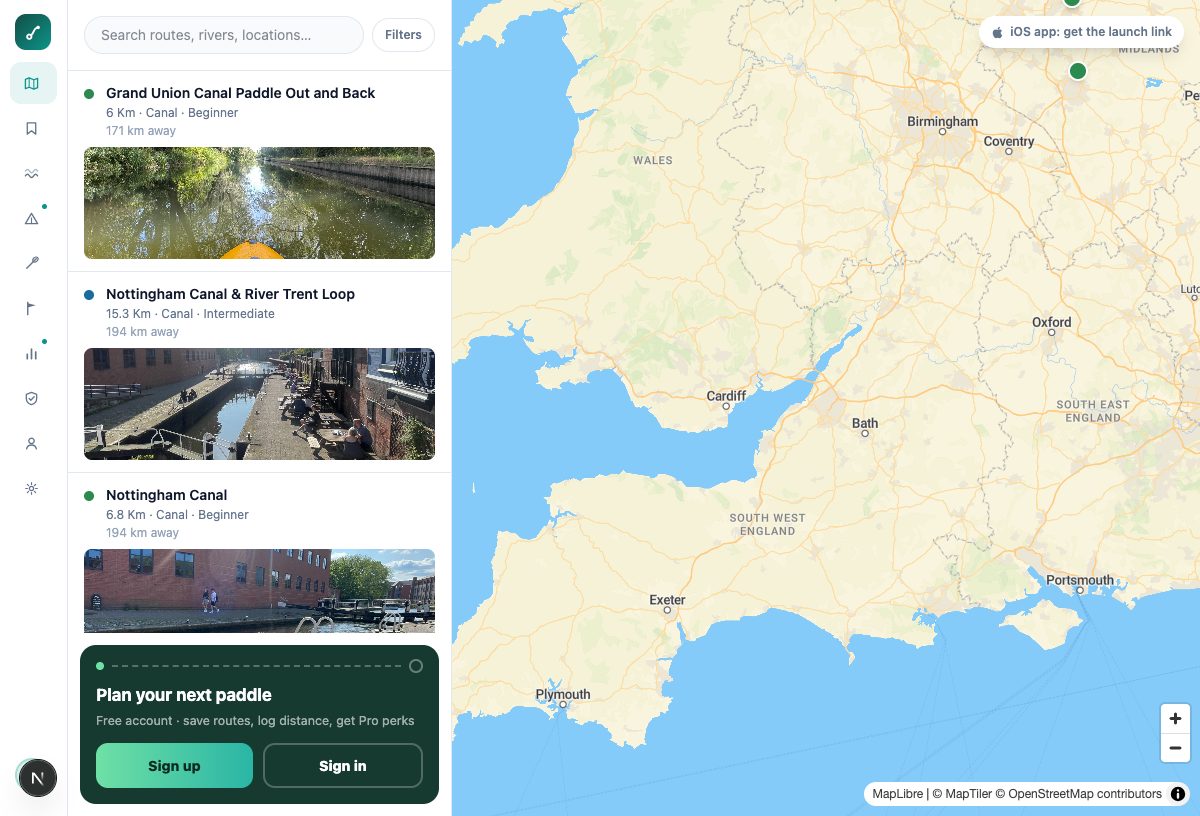Toggle light theme sun icon
1200x816 pixels.
33,488
